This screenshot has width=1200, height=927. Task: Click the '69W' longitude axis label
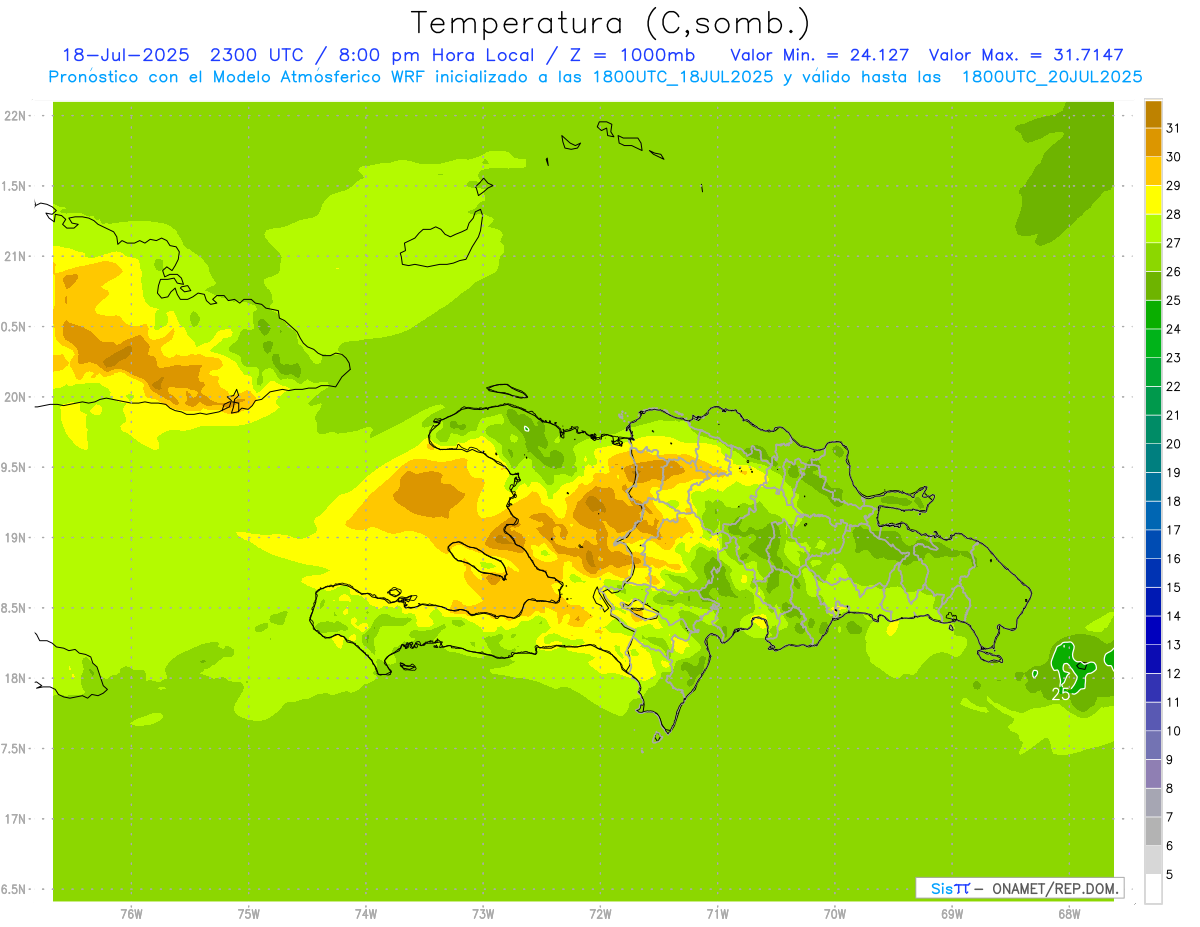(952, 914)
